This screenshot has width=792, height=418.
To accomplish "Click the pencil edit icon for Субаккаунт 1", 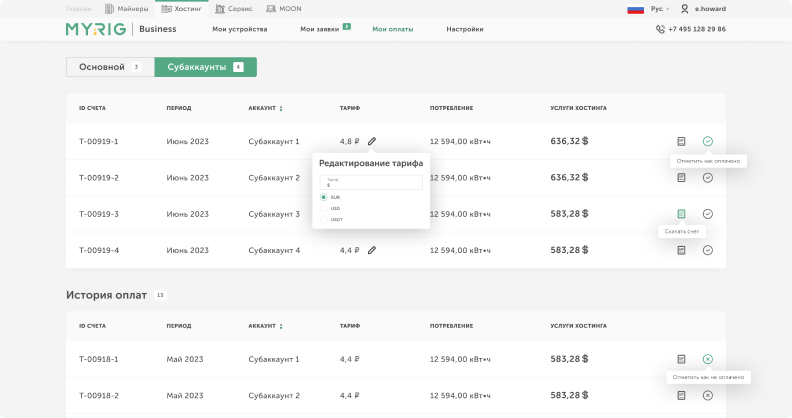I will click(372, 141).
